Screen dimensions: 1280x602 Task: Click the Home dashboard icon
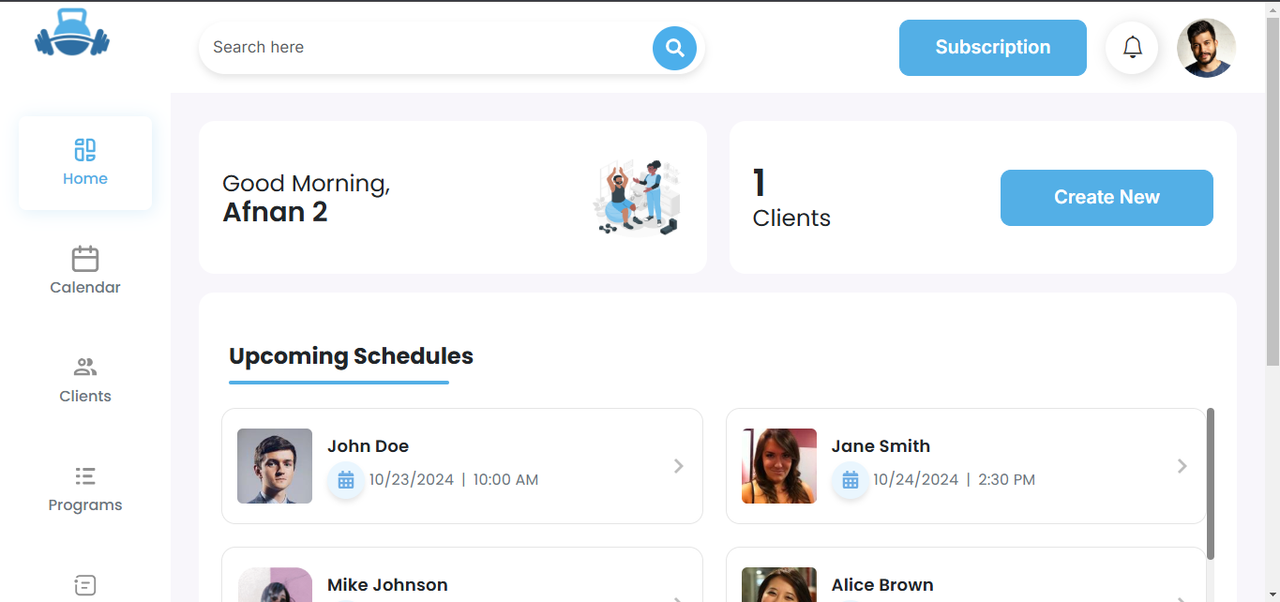coord(85,150)
